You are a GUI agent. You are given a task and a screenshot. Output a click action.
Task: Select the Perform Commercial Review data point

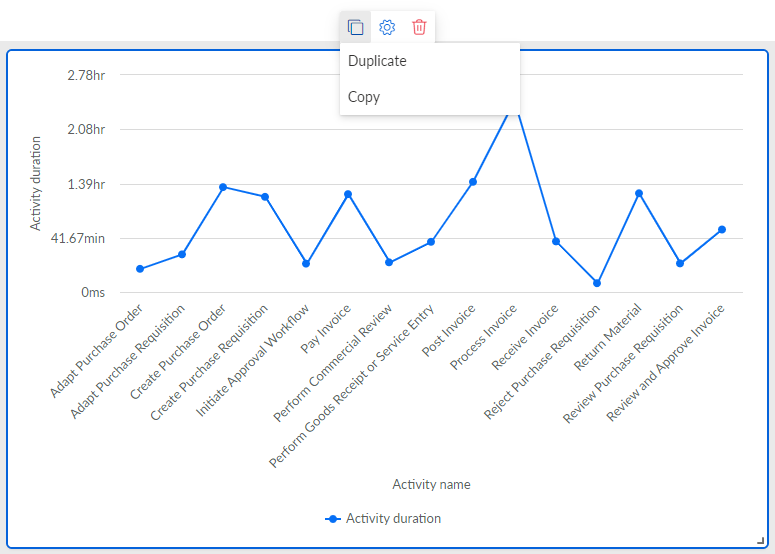(389, 262)
